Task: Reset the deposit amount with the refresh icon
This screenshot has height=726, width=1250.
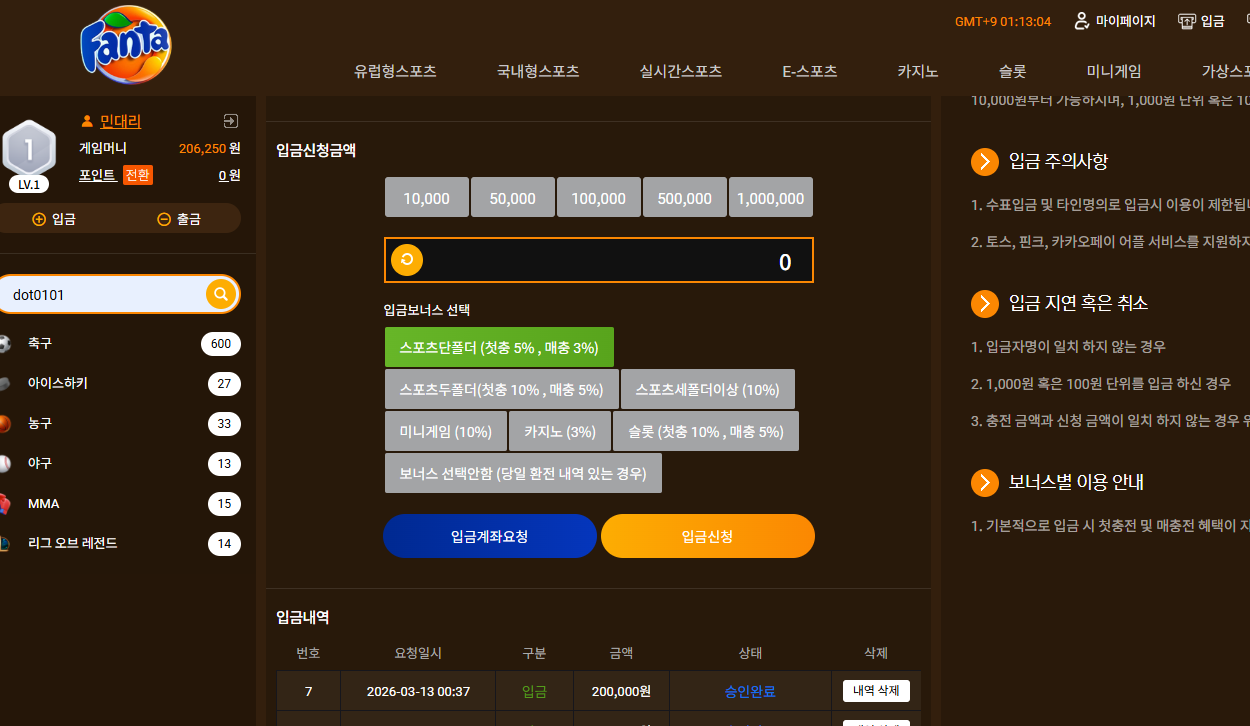Action: [407, 260]
